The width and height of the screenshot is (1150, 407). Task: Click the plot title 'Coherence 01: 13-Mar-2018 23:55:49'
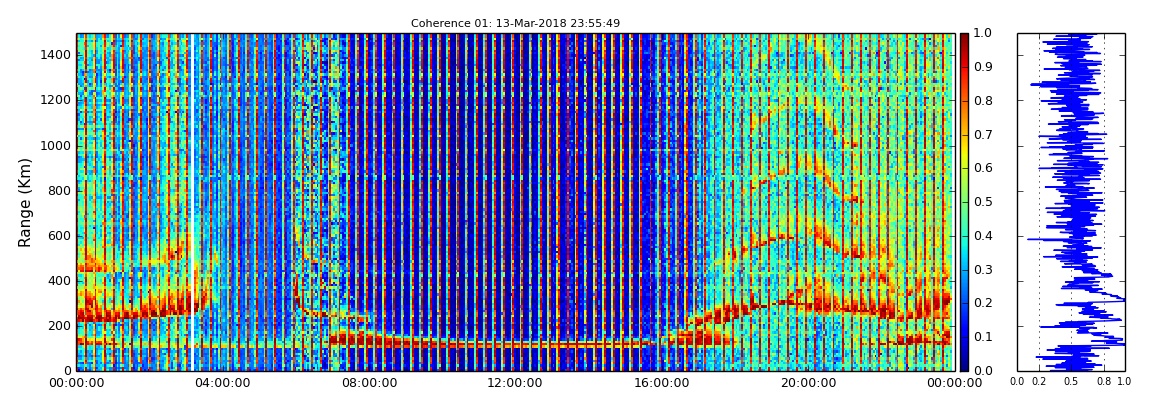515,23
